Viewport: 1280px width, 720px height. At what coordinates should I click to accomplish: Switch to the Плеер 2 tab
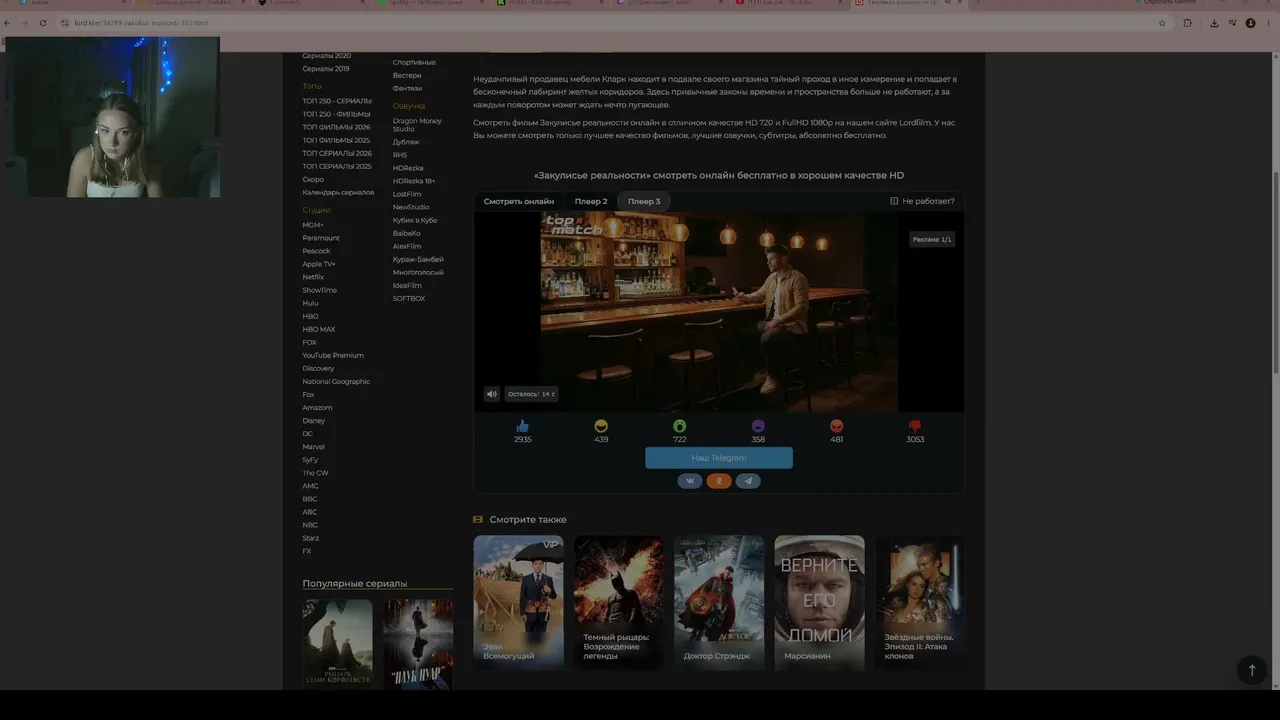click(x=591, y=201)
